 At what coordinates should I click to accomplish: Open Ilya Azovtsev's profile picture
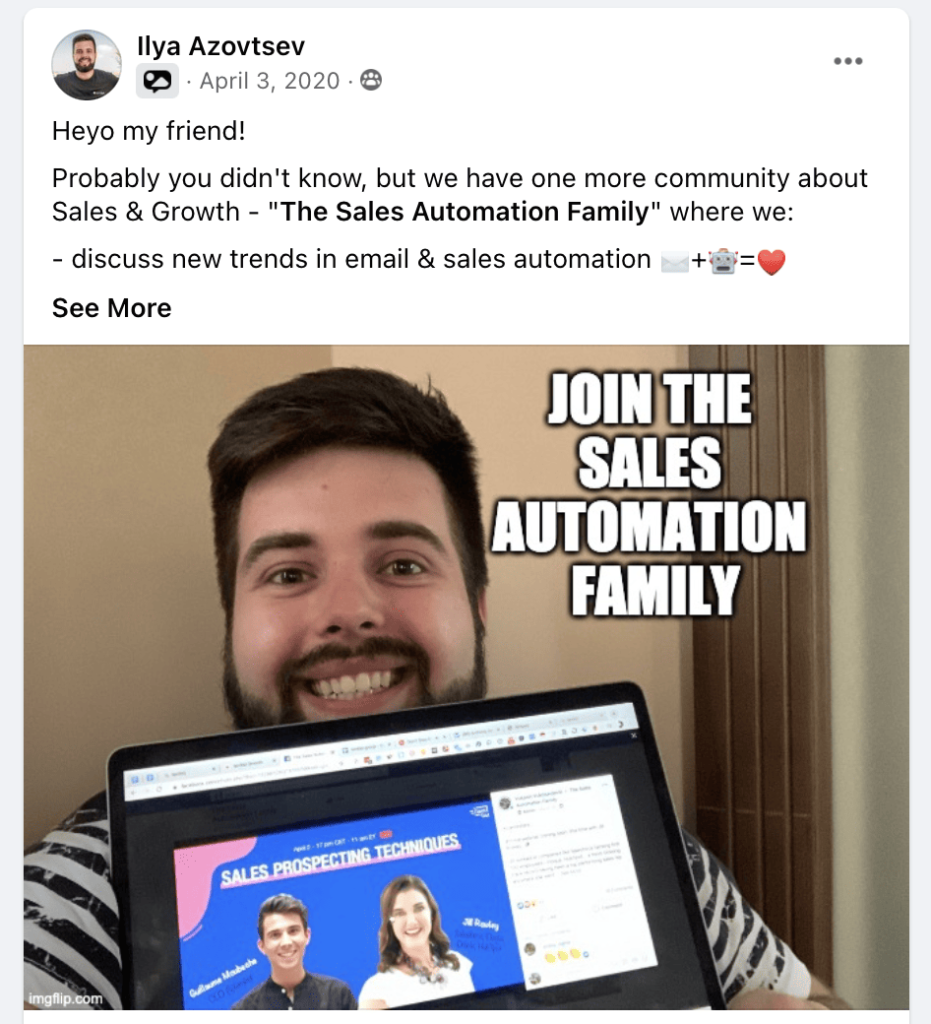coord(86,65)
